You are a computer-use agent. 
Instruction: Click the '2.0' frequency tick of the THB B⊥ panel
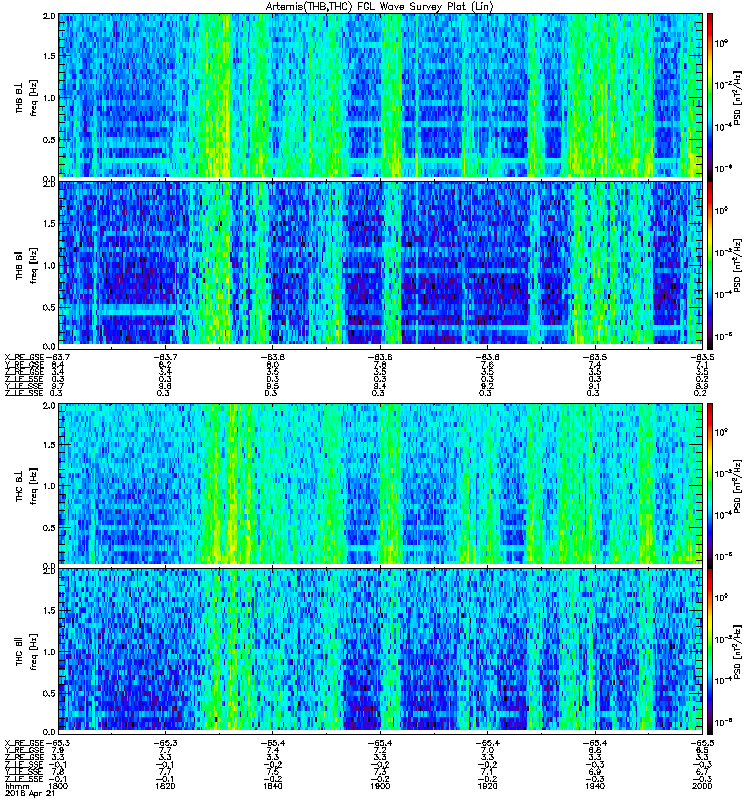click(x=49, y=16)
